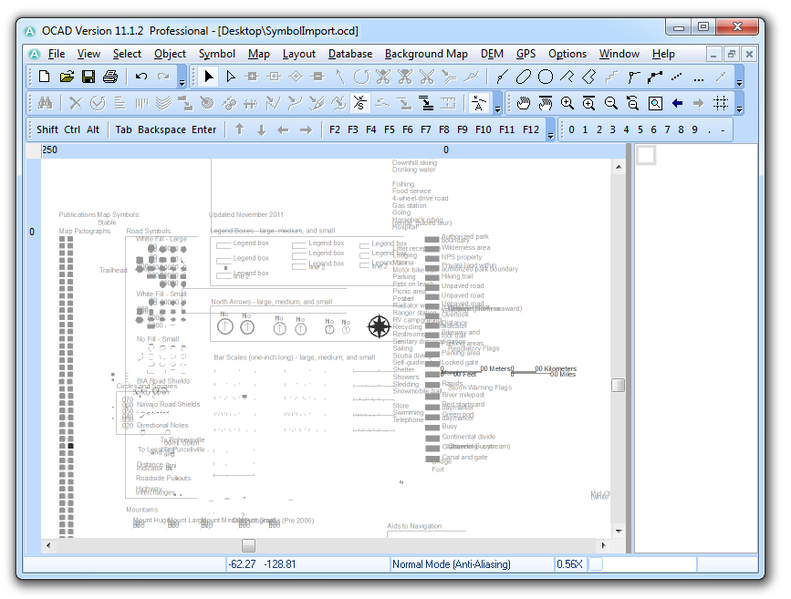Activate the move view hand-with-bar tool
The height and width of the screenshot is (599, 791).
[x=545, y=103]
